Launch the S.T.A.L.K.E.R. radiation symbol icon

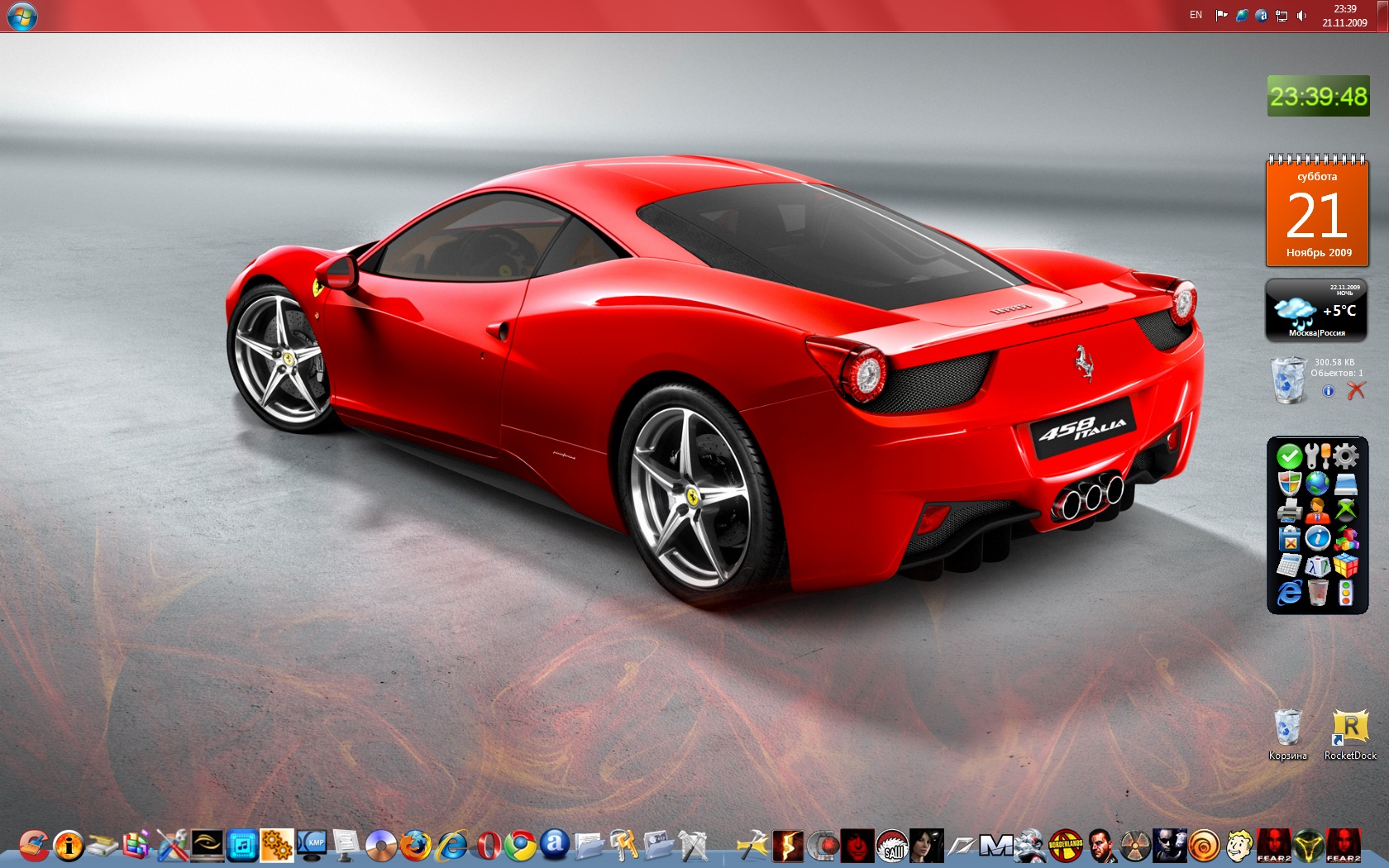pos(1135,845)
